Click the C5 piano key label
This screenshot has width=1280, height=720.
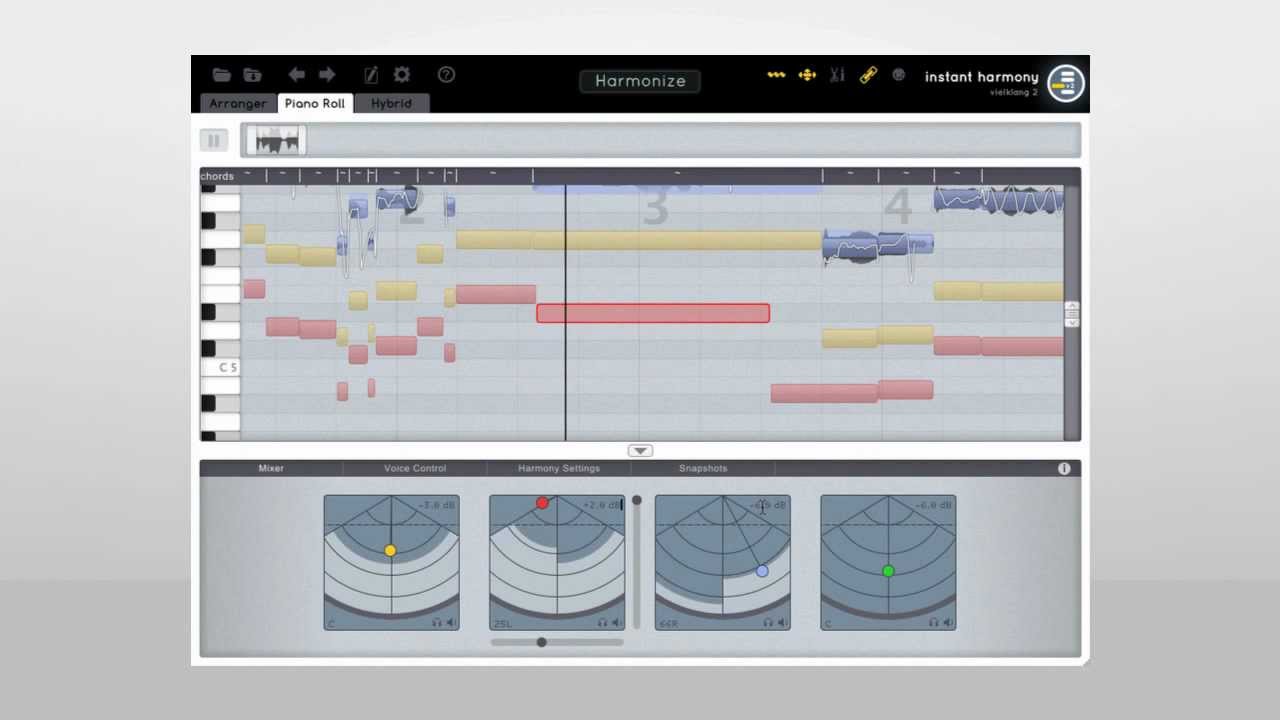pos(229,367)
